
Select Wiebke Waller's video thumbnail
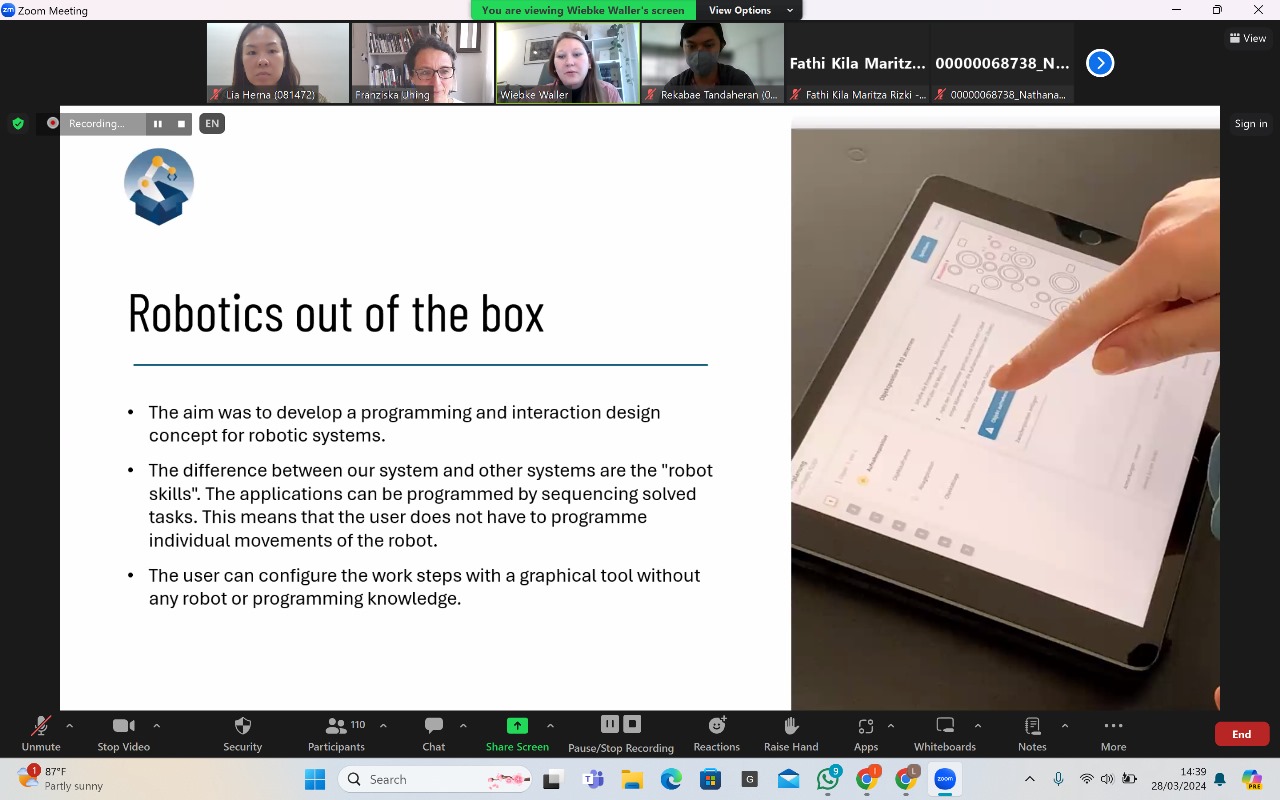pyautogui.click(x=568, y=63)
